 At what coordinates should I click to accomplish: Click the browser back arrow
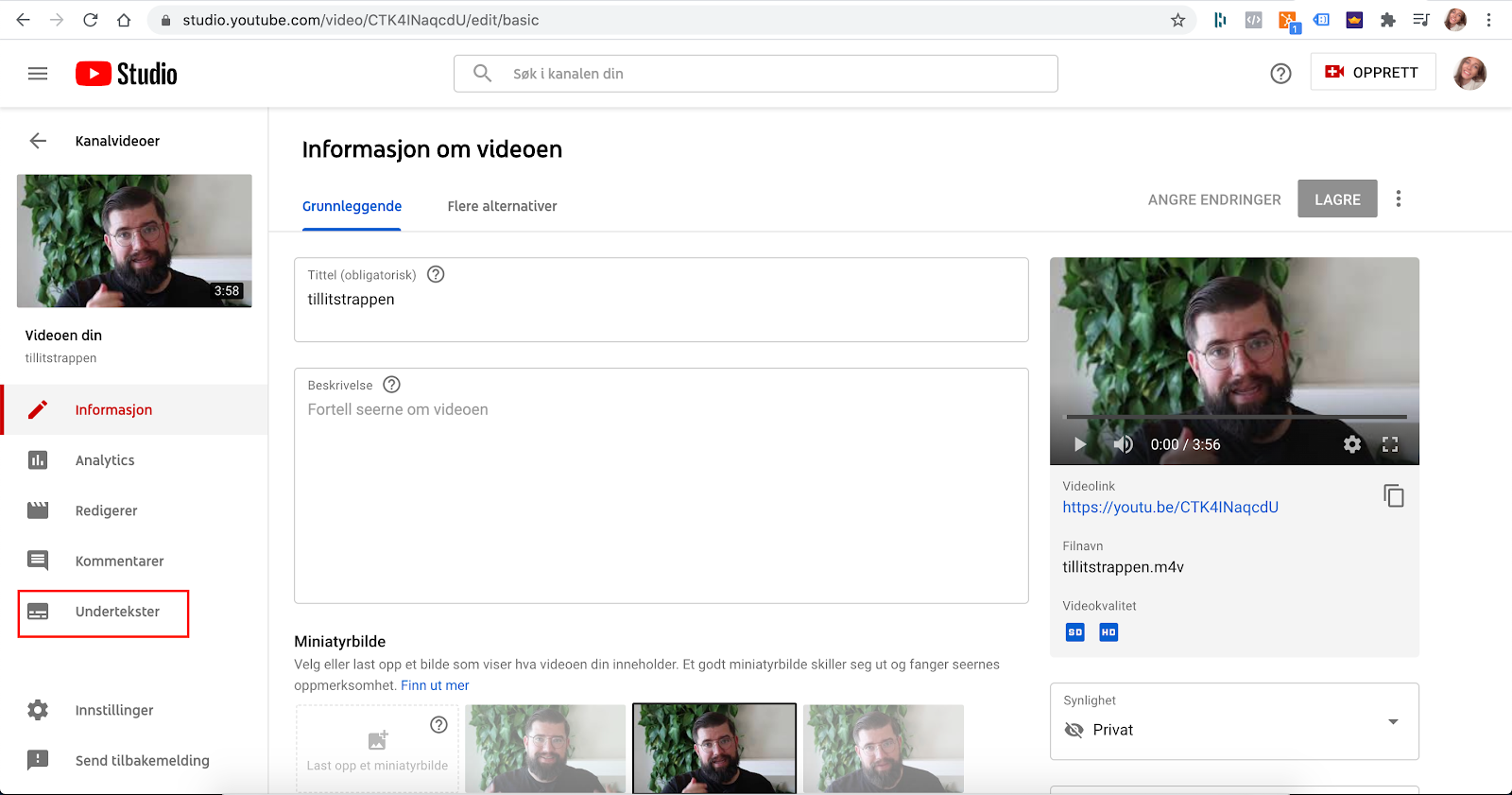[23, 20]
